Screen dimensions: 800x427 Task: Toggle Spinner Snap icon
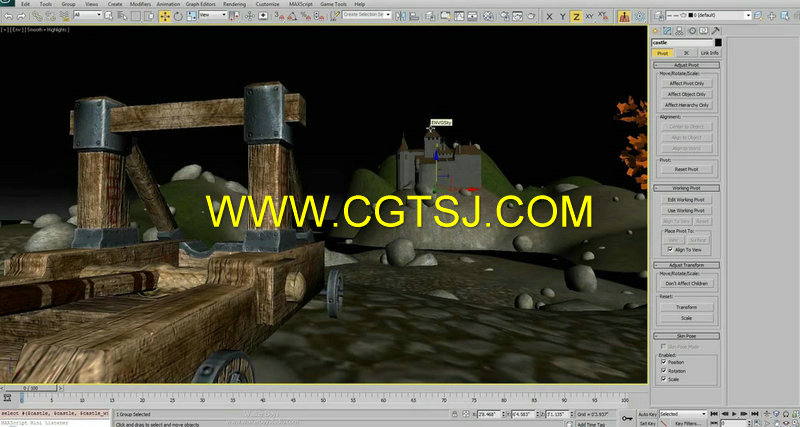click(317, 16)
